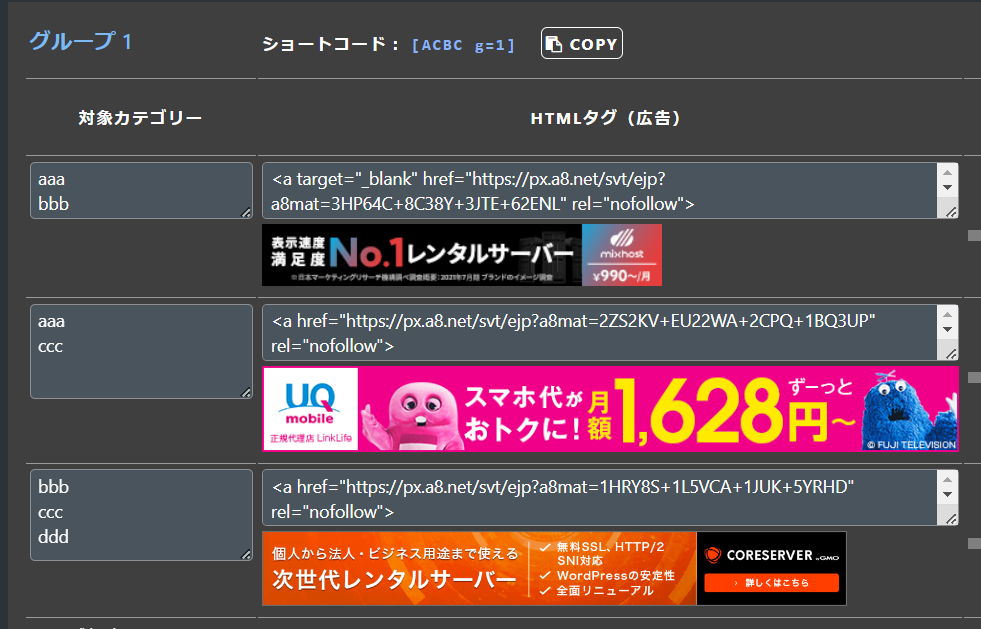Focus the category box containing aaa and ccc
981x629 pixels.
[x=140, y=351]
